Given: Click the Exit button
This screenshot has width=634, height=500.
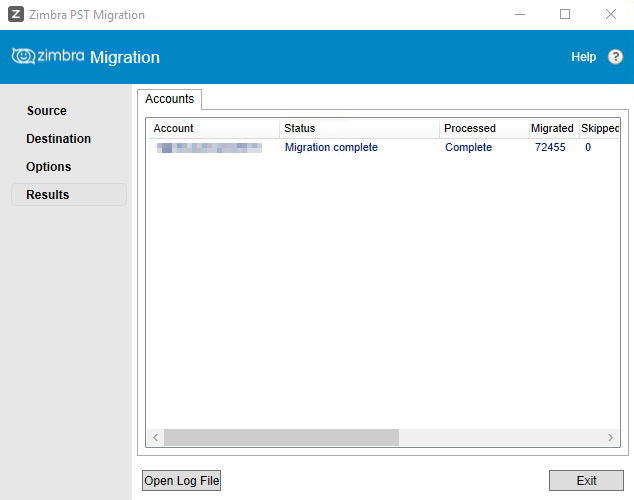Looking at the screenshot, I should (586, 480).
